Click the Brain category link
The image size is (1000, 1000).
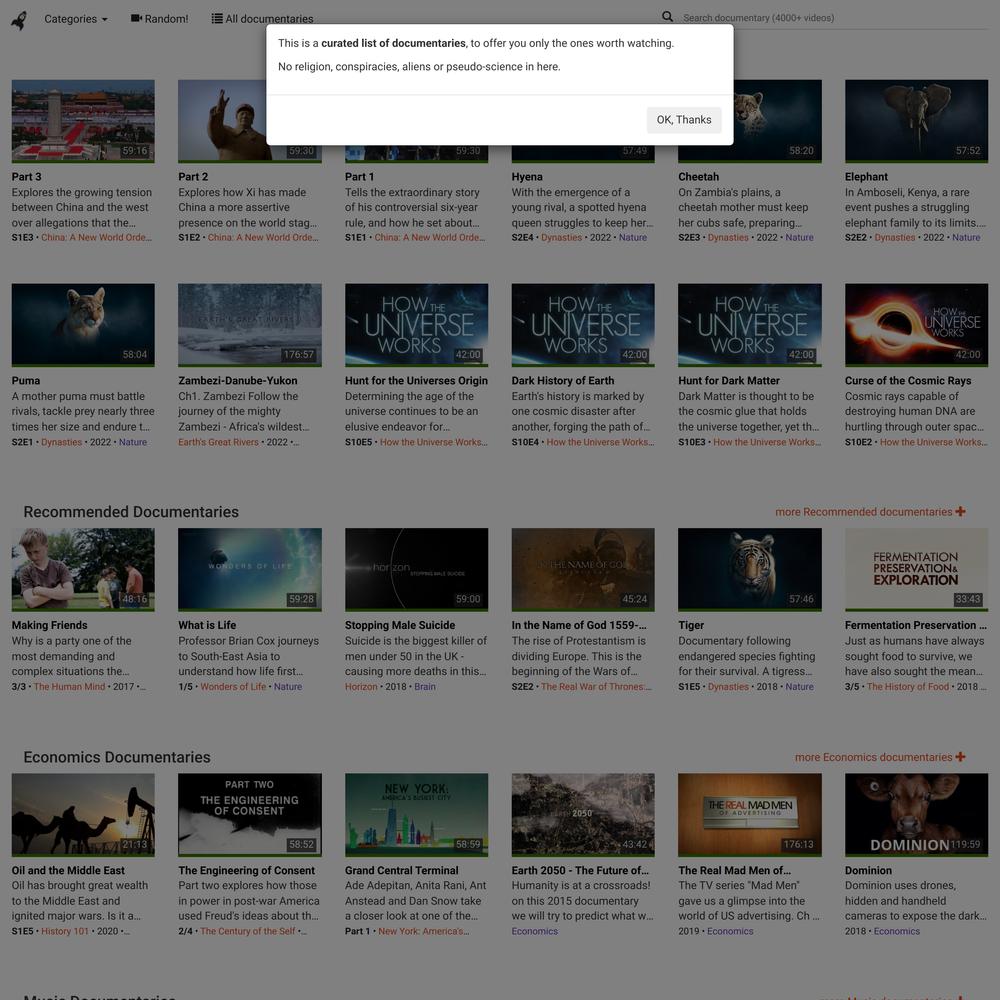425,687
